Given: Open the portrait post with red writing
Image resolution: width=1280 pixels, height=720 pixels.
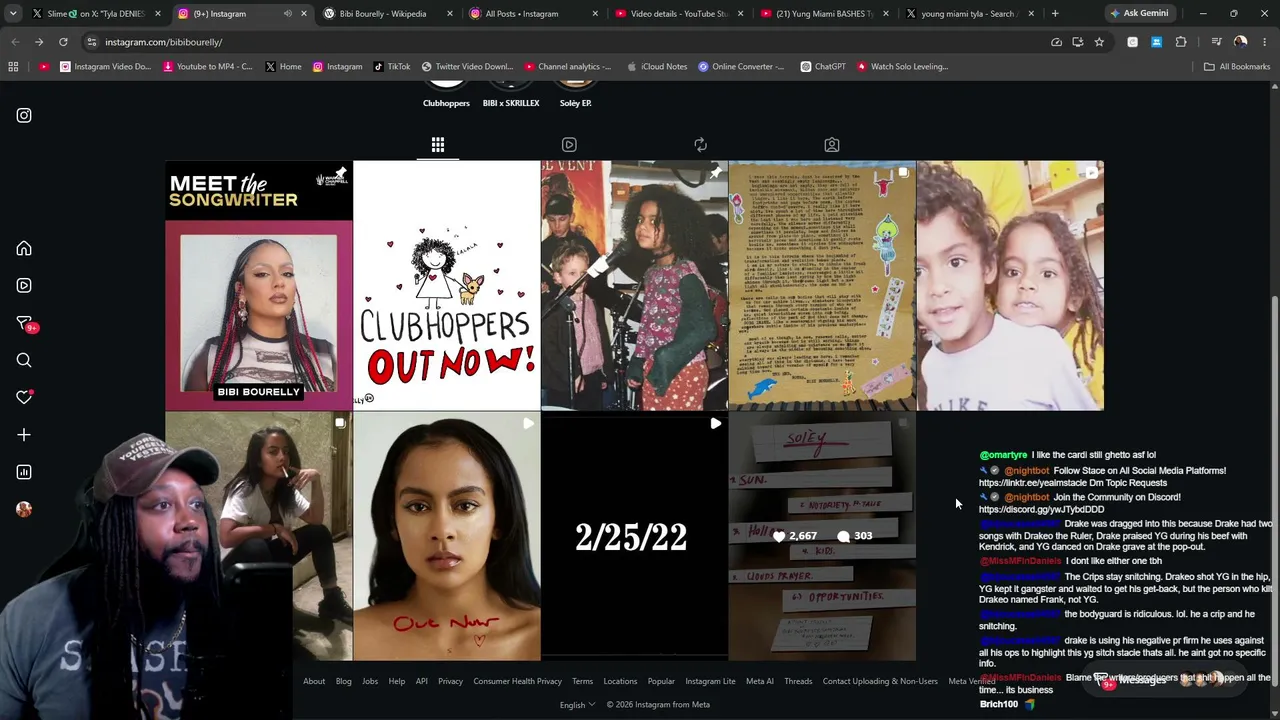Looking at the screenshot, I should click(447, 536).
